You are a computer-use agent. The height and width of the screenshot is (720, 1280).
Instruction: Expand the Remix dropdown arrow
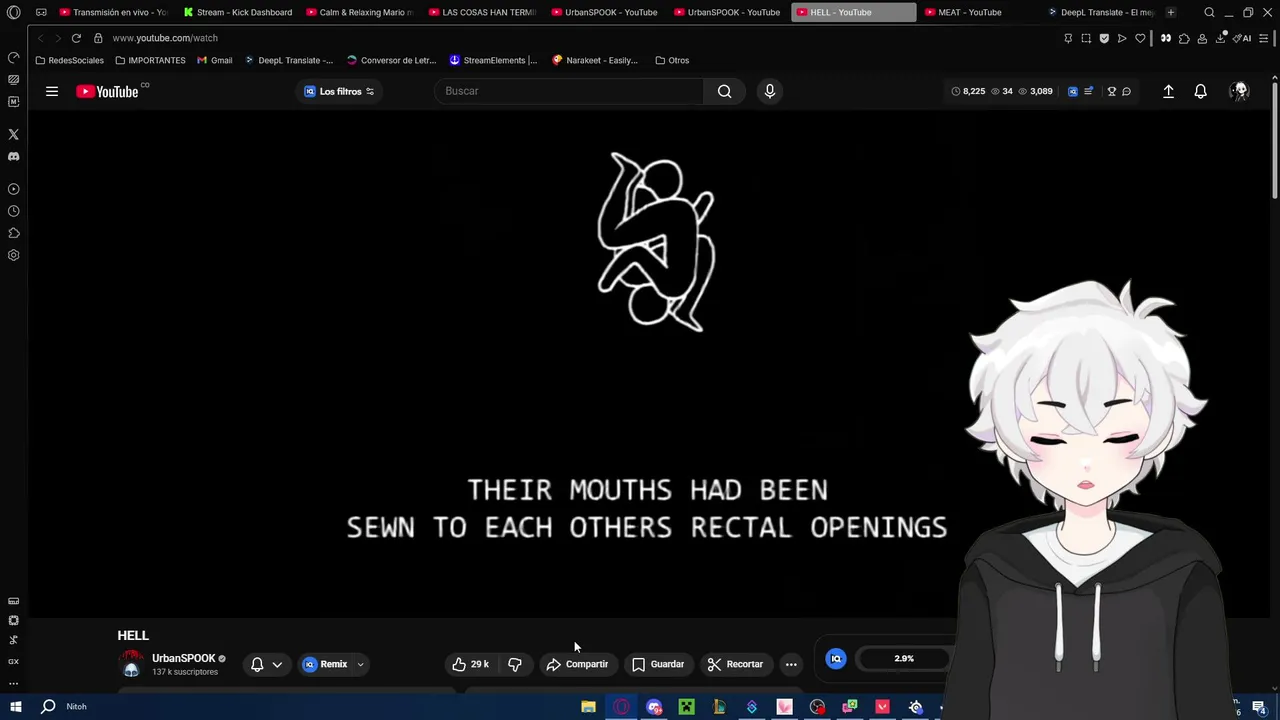[360, 664]
